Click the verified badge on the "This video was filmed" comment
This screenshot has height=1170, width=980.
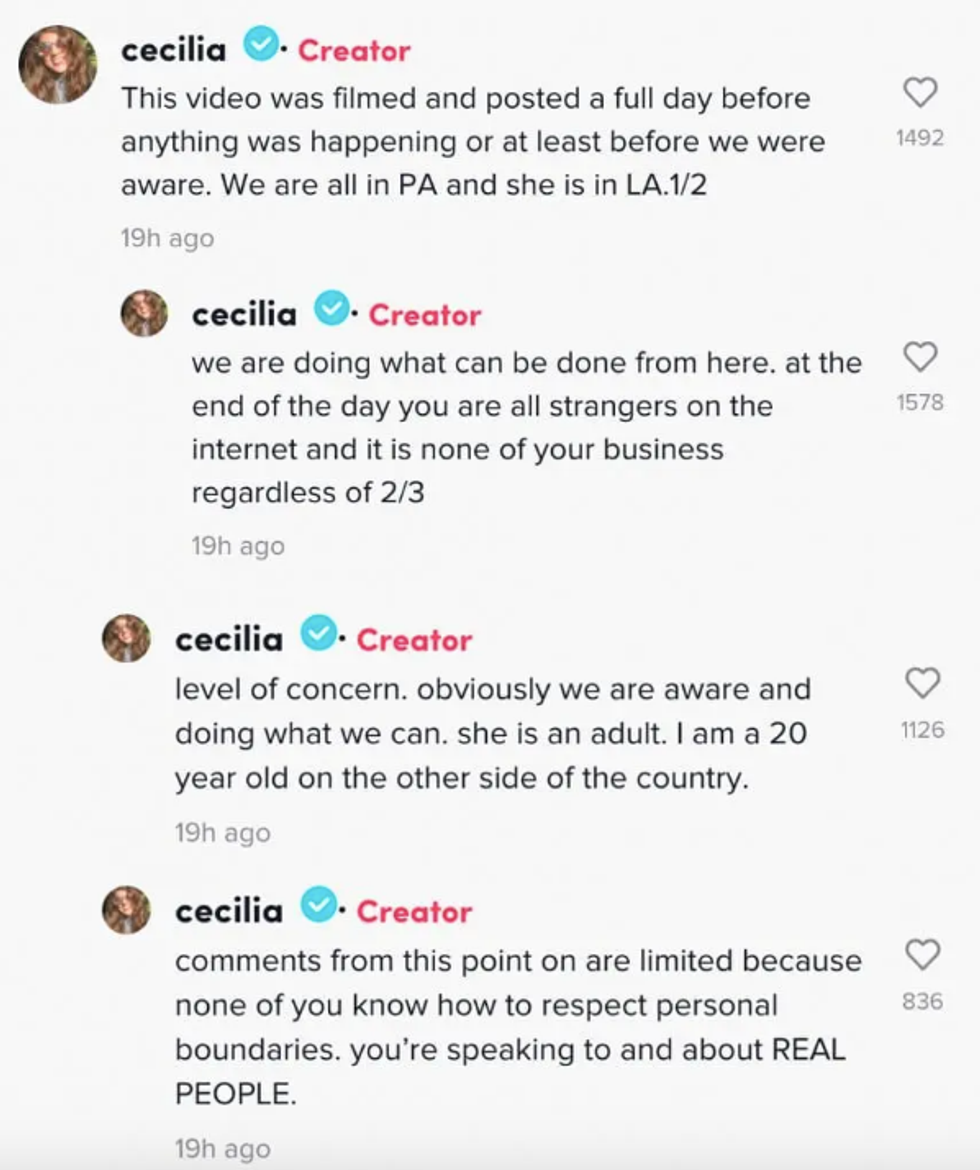pos(262,46)
